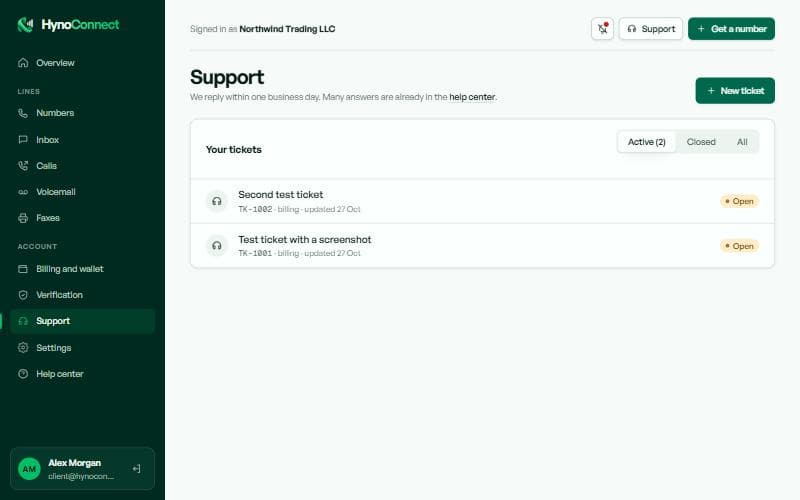This screenshot has height=500, width=800.
Task: Click Open status badge for Second test ticket
Action: coord(739,201)
